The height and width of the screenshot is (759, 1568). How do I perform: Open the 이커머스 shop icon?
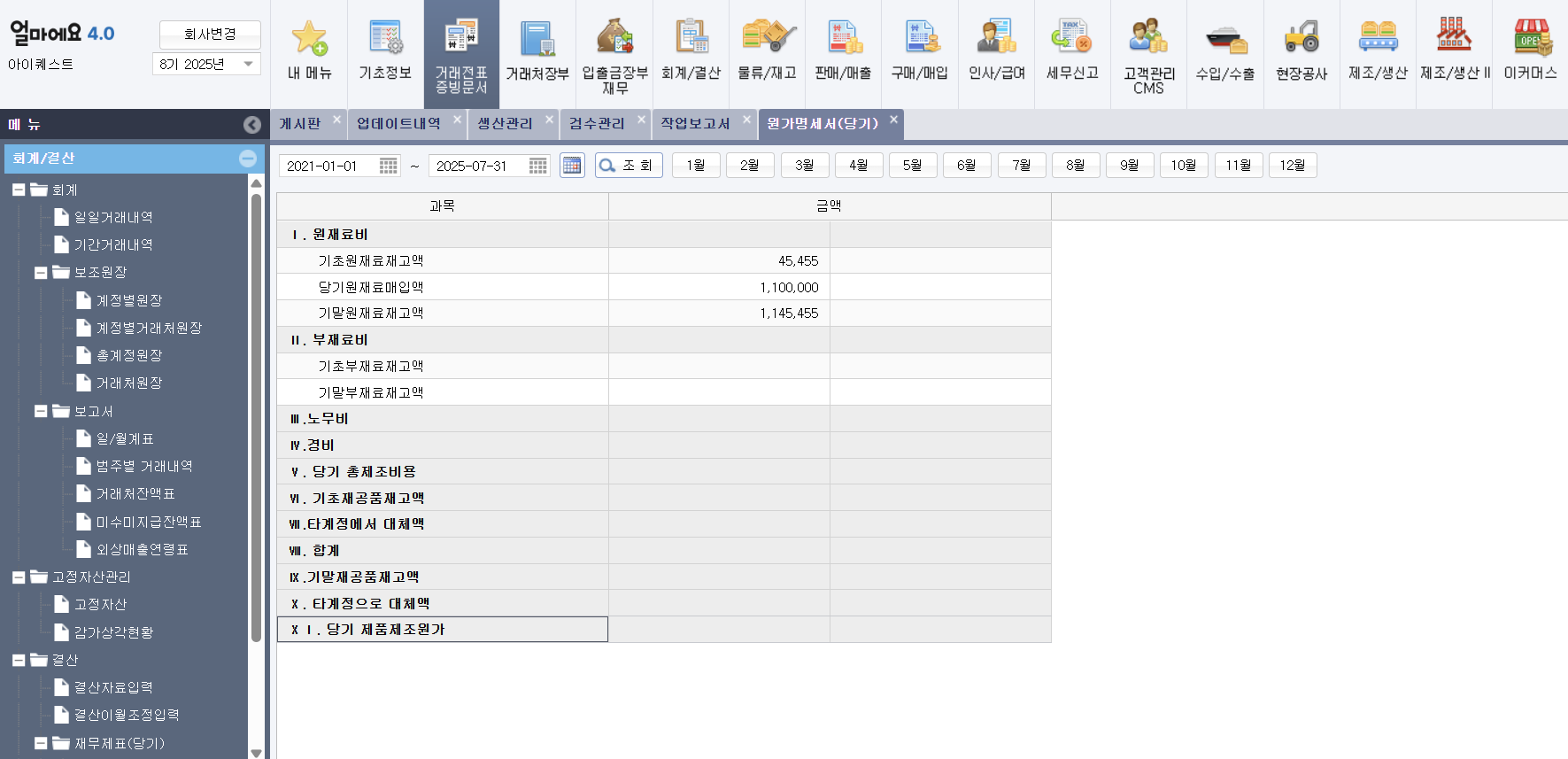pyautogui.click(x=1531, y=37)
